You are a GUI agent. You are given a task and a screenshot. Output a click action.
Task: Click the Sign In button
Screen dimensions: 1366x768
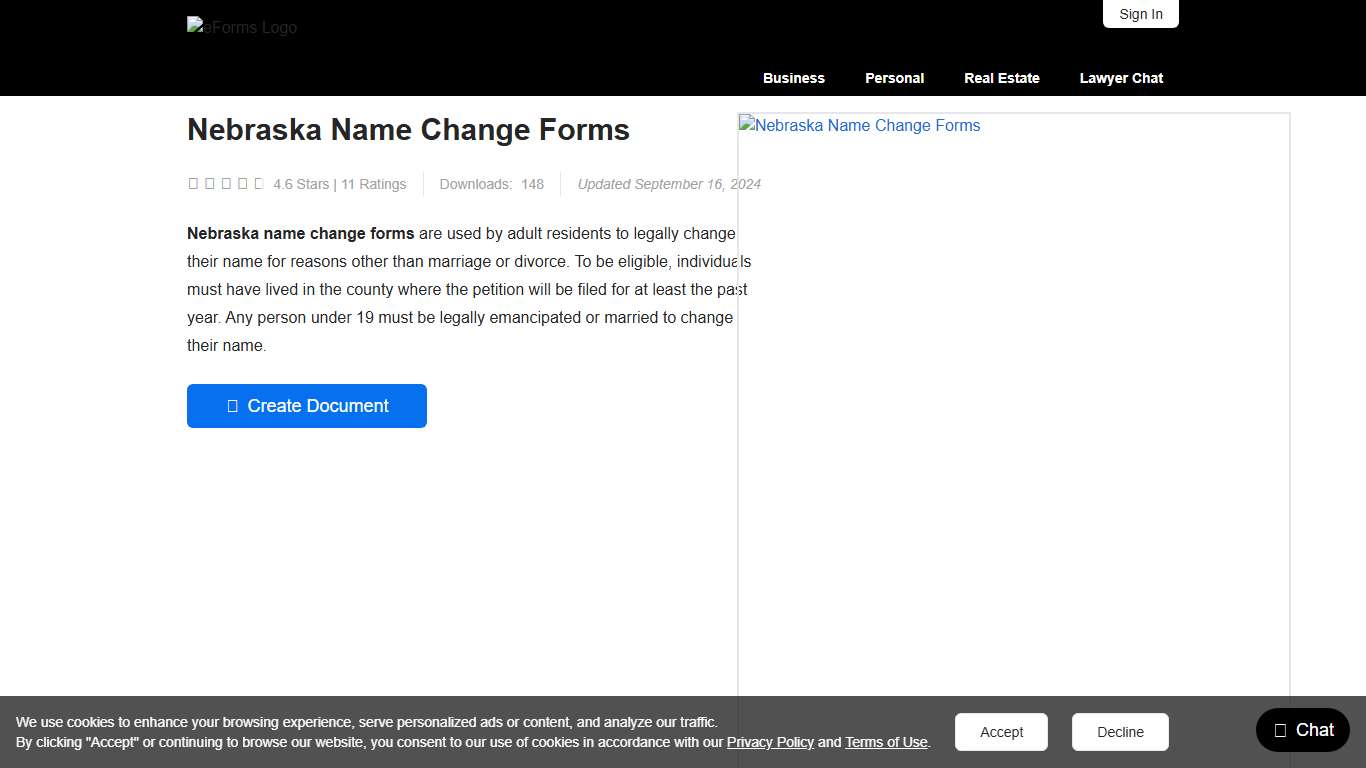point(1140,14)
